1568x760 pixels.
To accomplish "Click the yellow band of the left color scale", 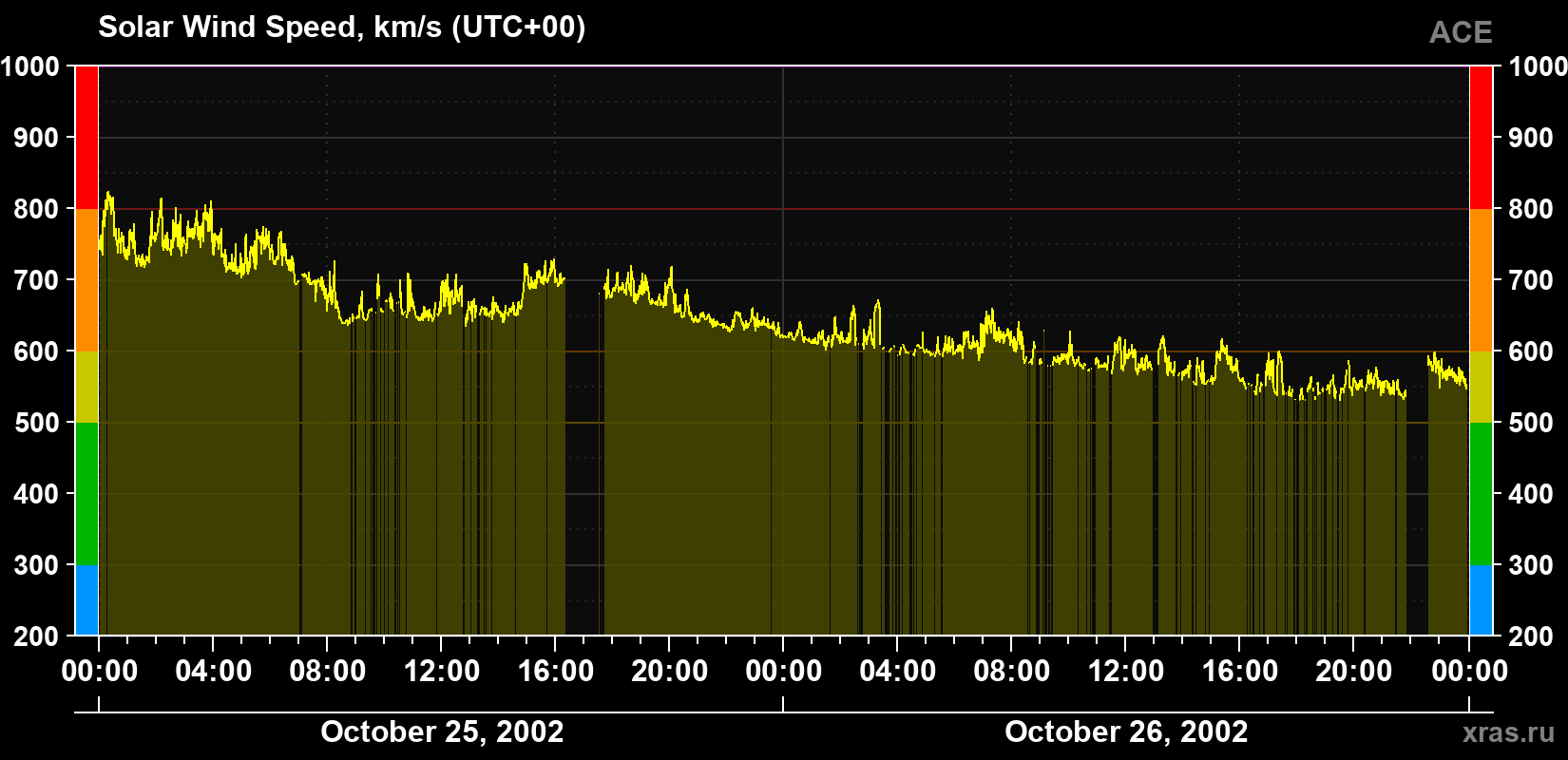I will (86, 387).
